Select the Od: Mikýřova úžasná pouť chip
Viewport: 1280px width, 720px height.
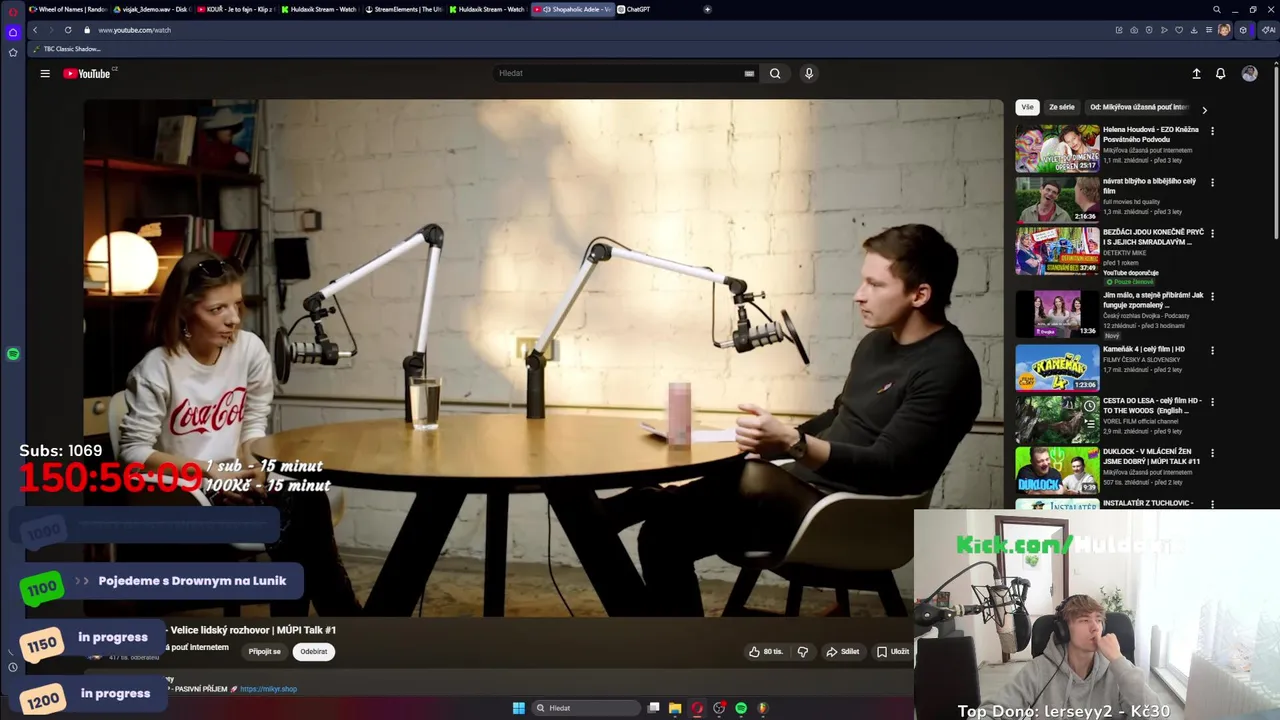pyautogui.click(x=1139, y=107)
